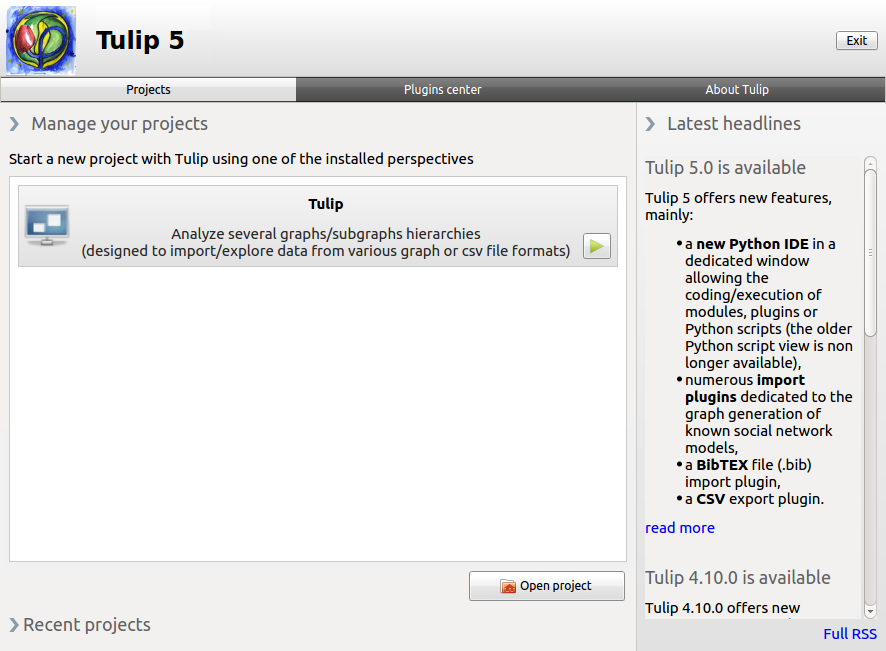
Task: Exit the Tulip launcher
Action: pyautogui.click(x=857, y=41)
